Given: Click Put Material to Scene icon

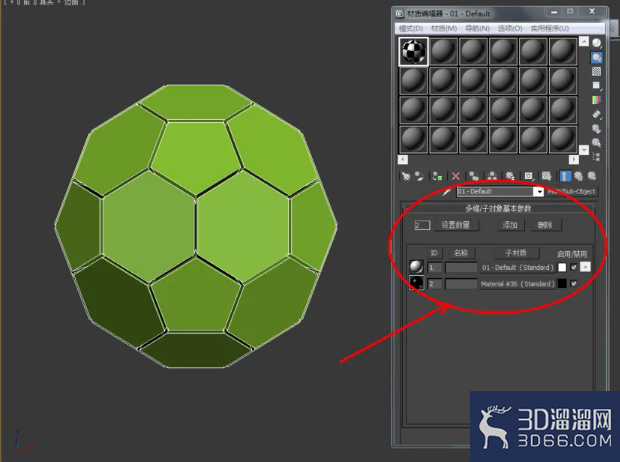Looking at the screenshot, I should (x=419, y=176).
